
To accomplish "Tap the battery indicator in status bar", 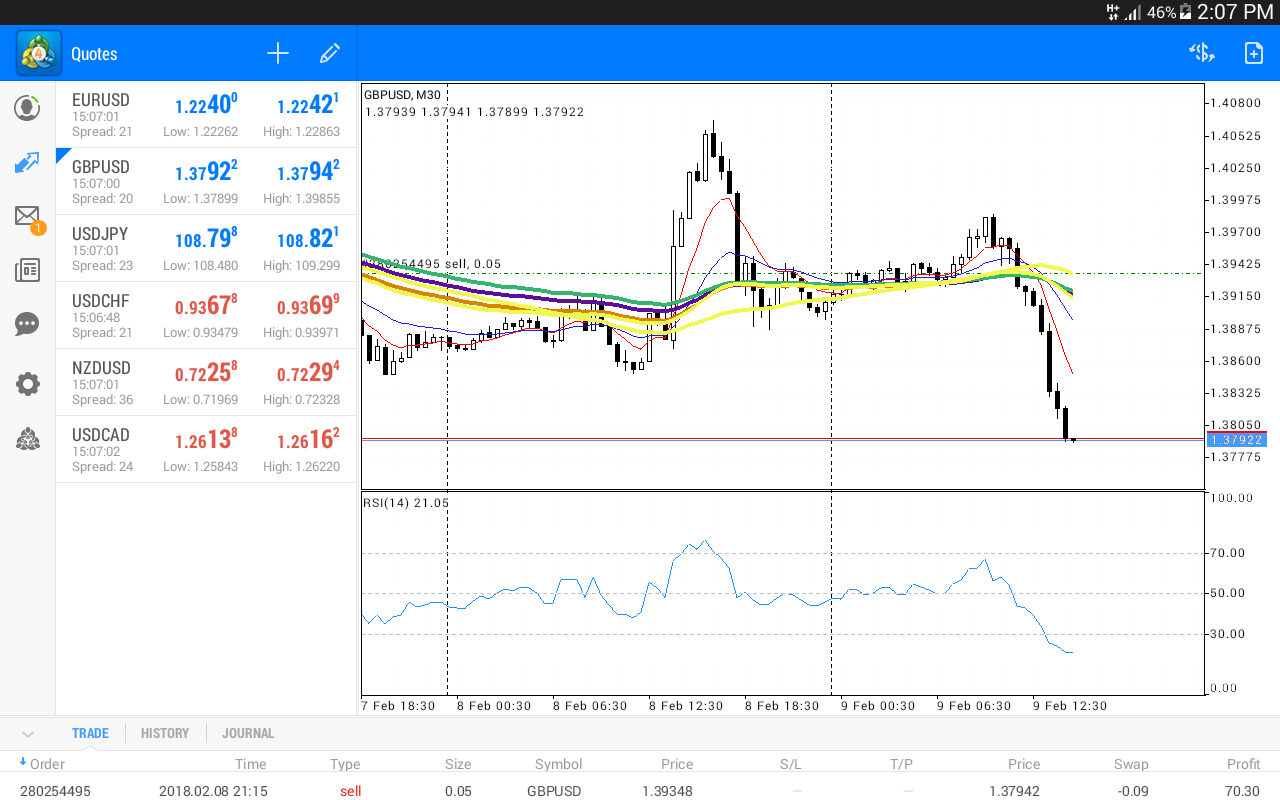I will click(x=1186, y=12).
